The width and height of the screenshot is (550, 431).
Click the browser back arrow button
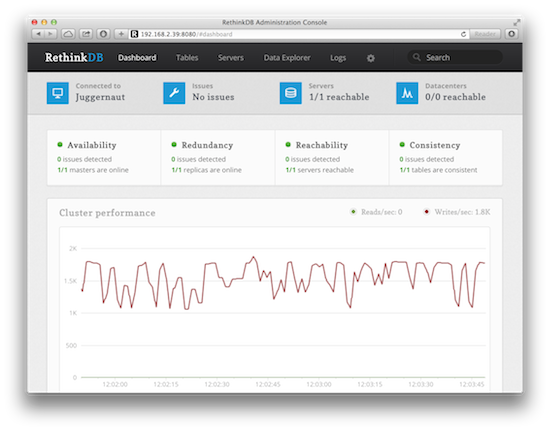click(38, 34)
